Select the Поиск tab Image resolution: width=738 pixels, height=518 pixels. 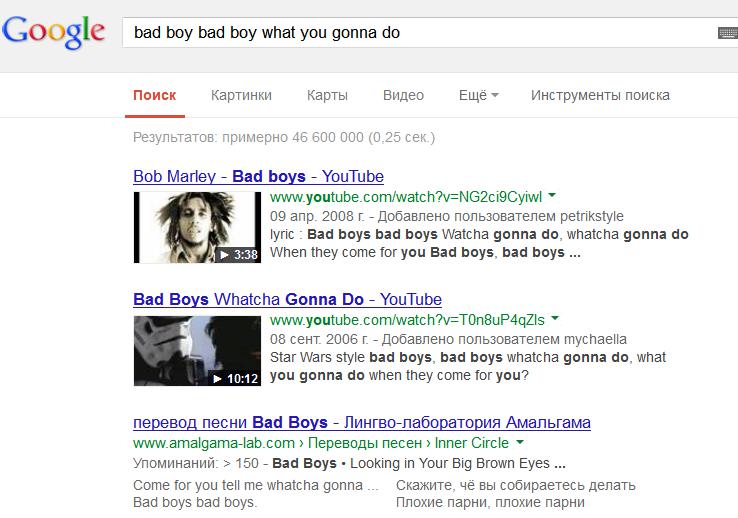[154, 96]
